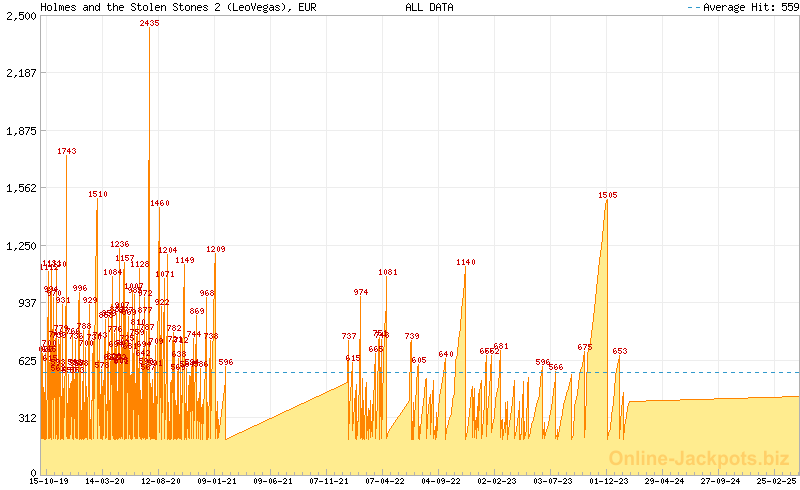Screen dimensions: 800x490
Task: Click the 625 y-axis tick label
Action: click(x=27, y=359)
